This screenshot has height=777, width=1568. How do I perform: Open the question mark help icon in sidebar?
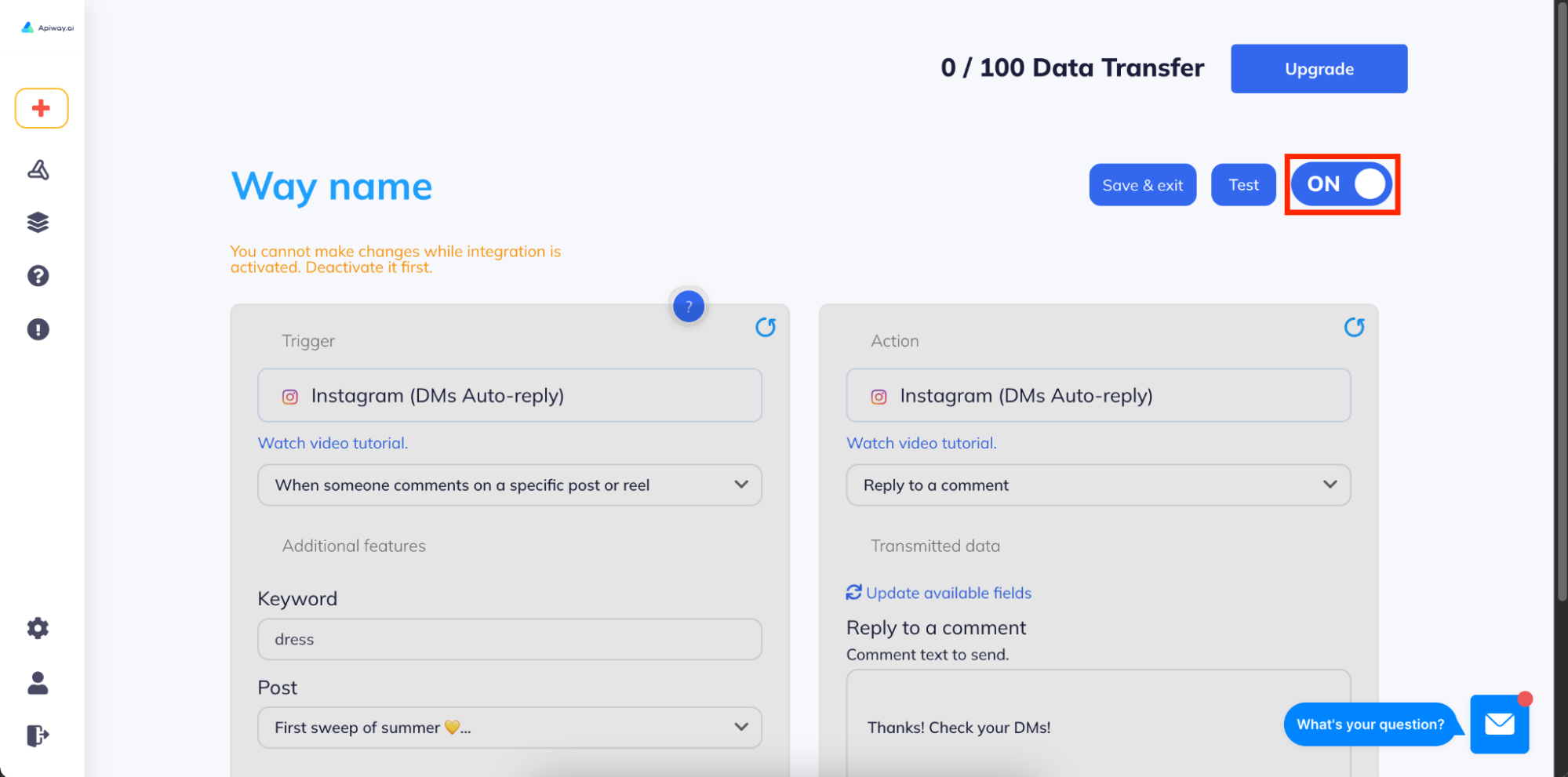(x=38, y=276)
